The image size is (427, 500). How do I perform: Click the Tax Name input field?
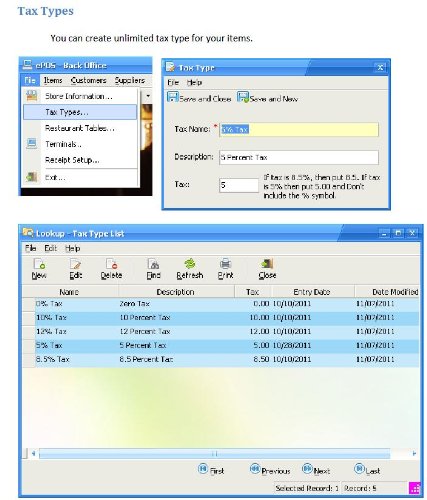coord(299,129)
